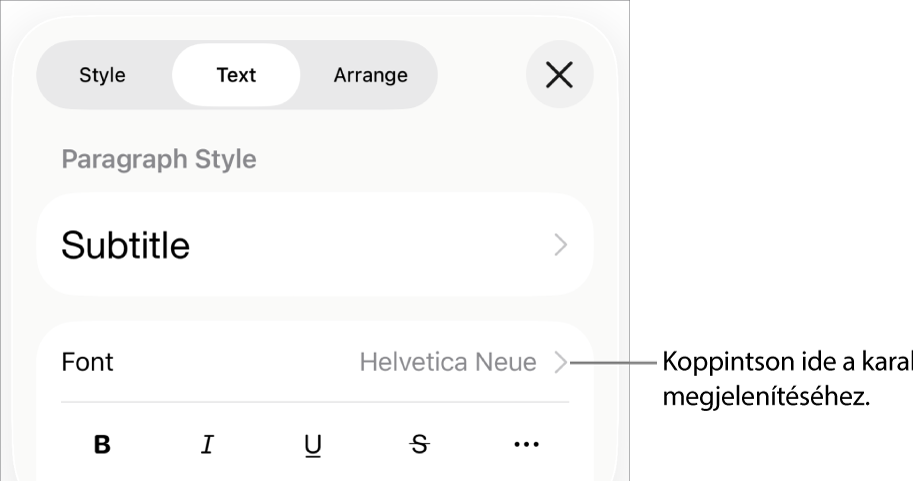
Task: Select the Text tab
Action: (x=236, y=75)
